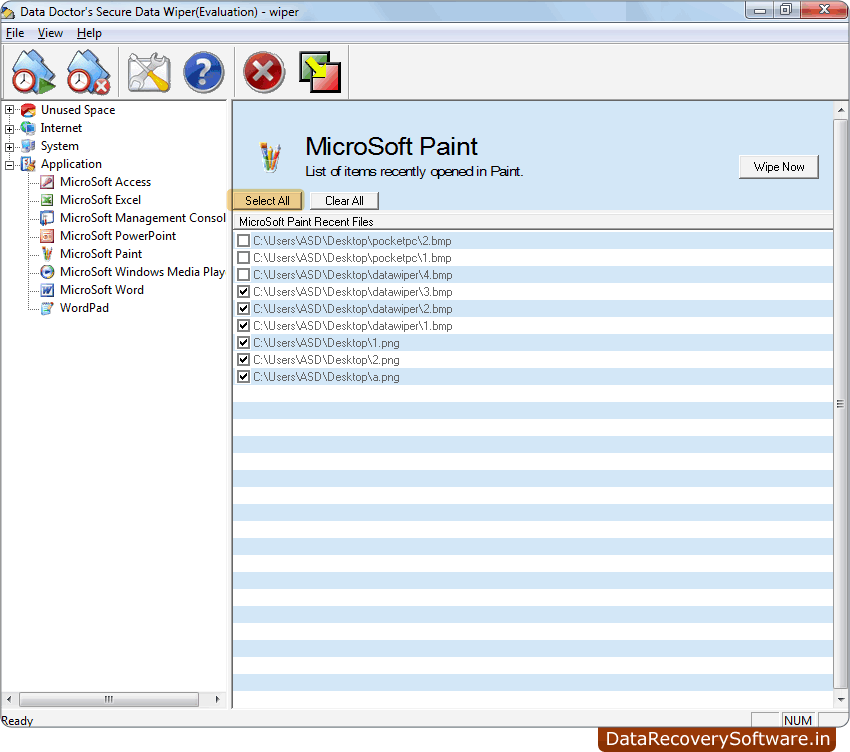Select the Unused Space tree label
This screenshot has height=752, width=850.
pos(78,110)
